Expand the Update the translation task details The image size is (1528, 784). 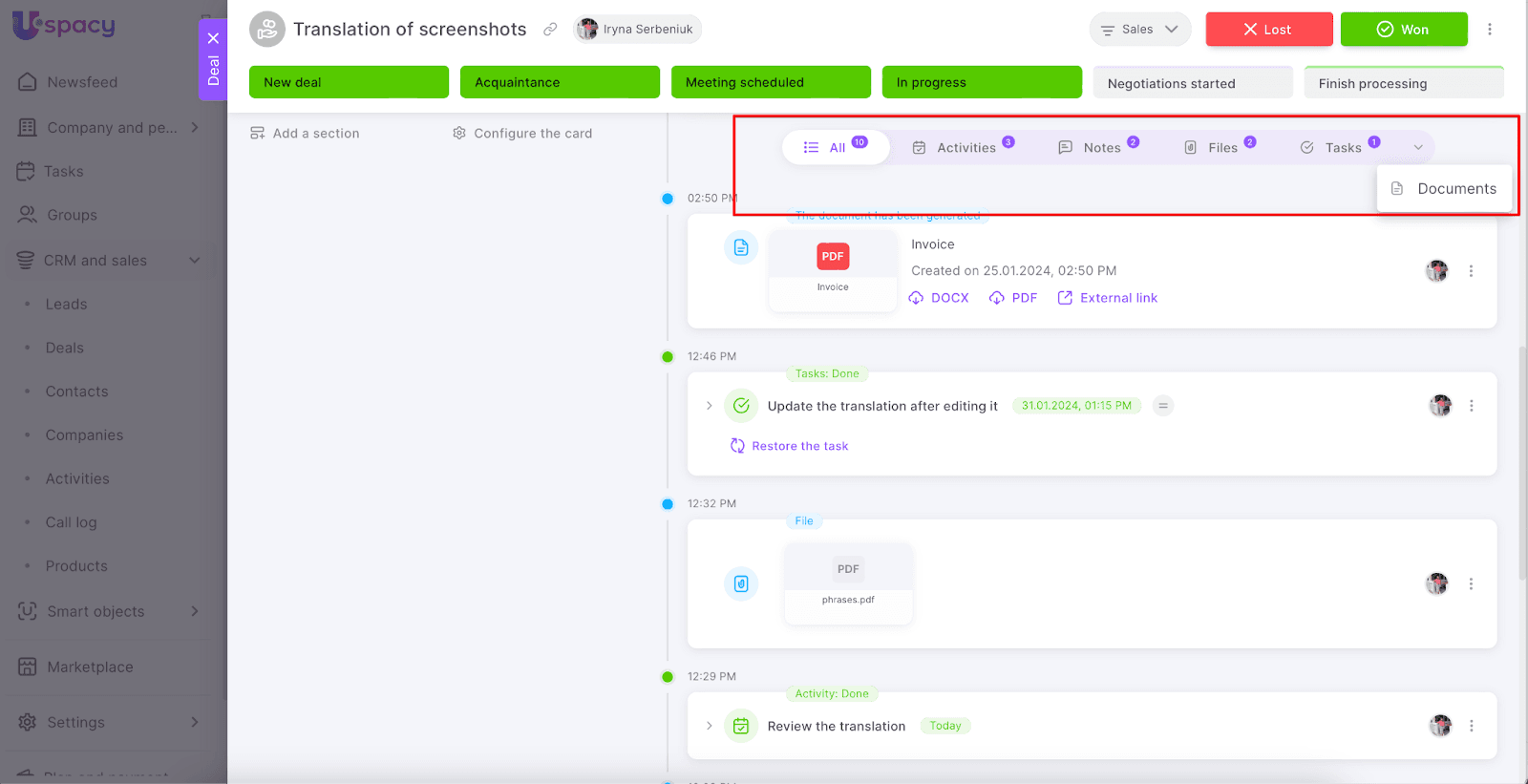click(709, 406)
